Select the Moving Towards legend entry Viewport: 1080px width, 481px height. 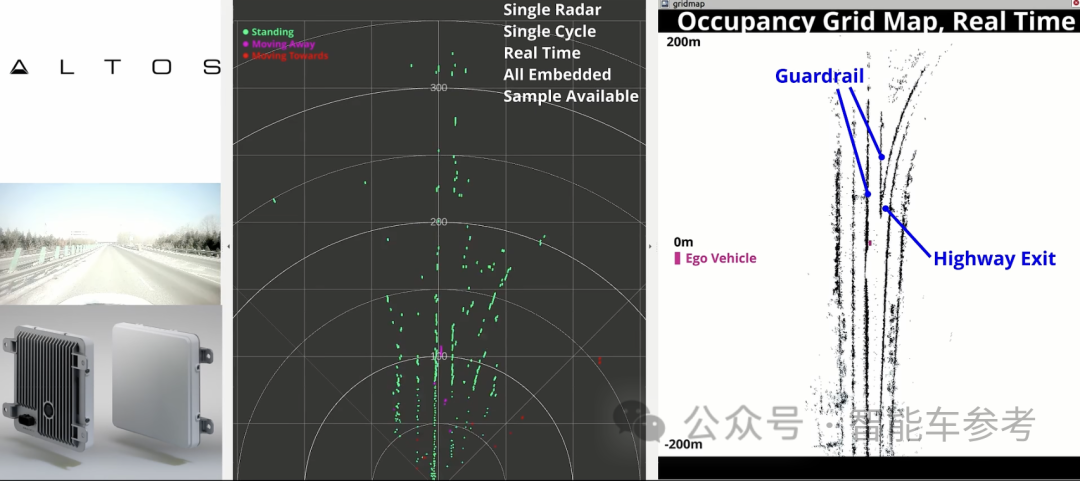[x=285, y=55]
